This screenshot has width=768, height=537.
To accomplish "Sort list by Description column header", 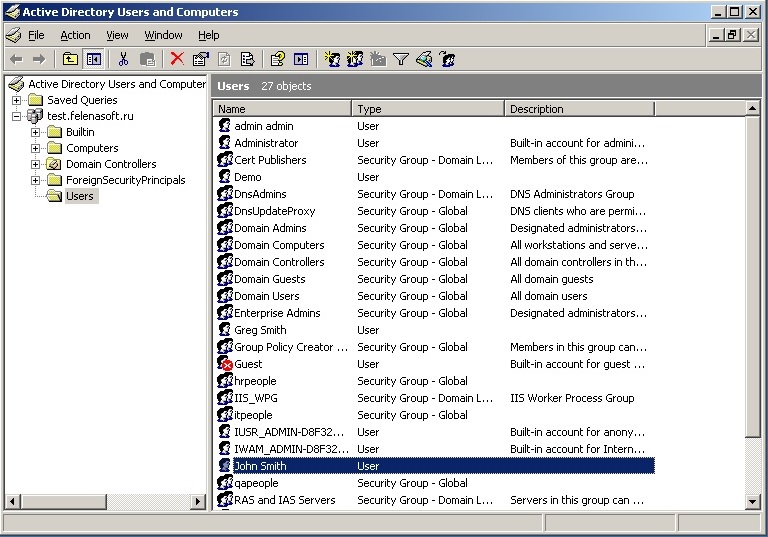I will (x=579, y=109).
